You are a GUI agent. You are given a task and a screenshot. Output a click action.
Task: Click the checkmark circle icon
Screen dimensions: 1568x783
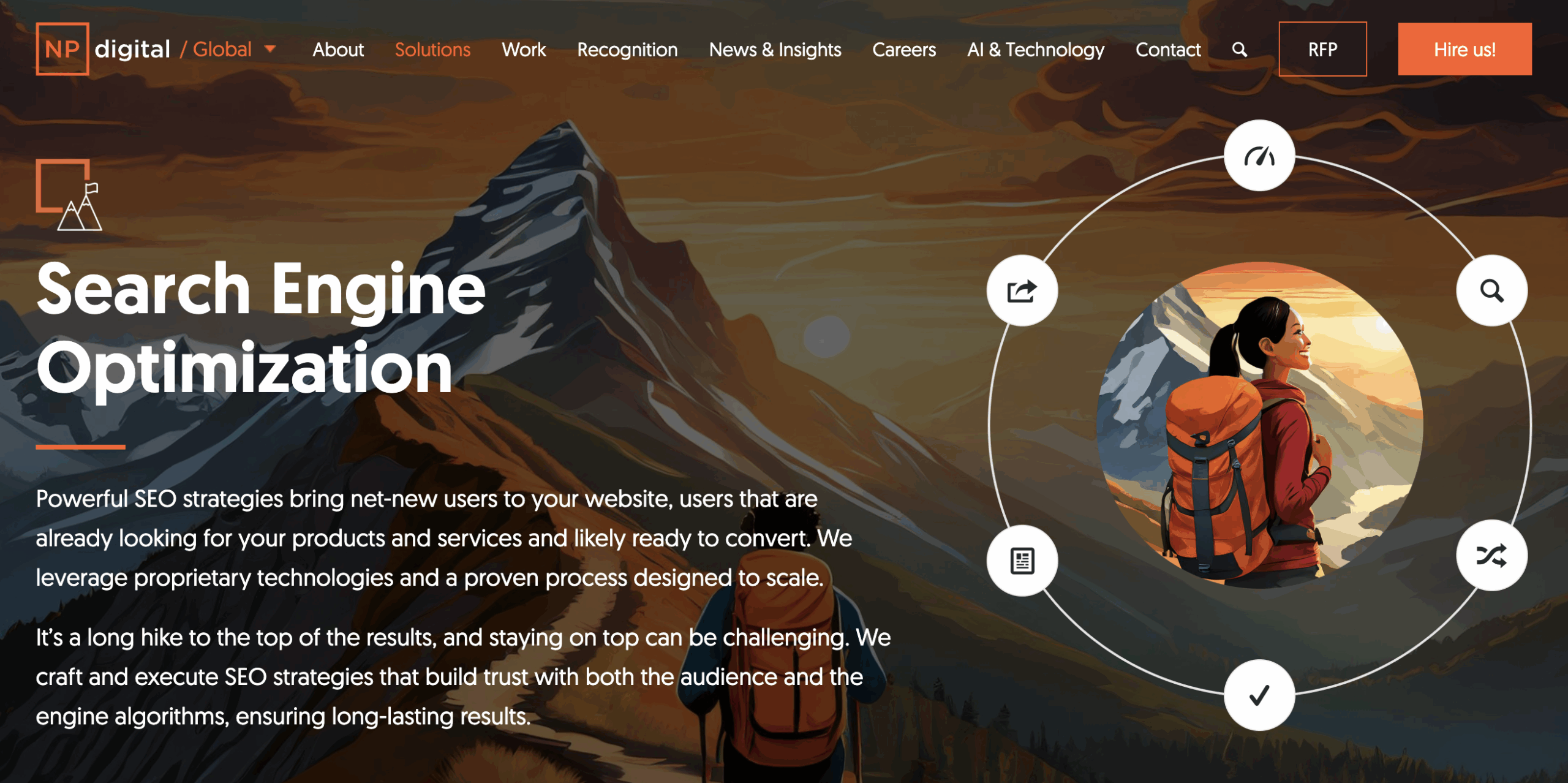pos(1259,695)
